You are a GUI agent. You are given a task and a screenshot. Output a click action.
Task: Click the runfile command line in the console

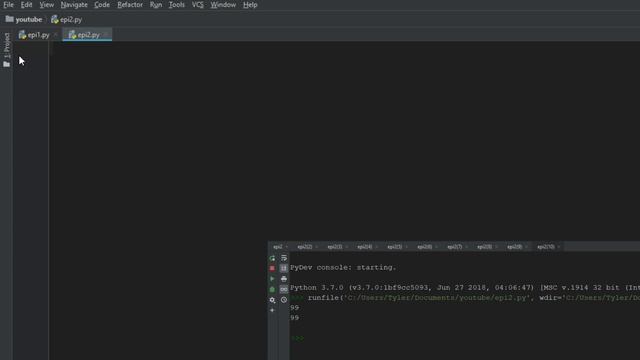465,298
